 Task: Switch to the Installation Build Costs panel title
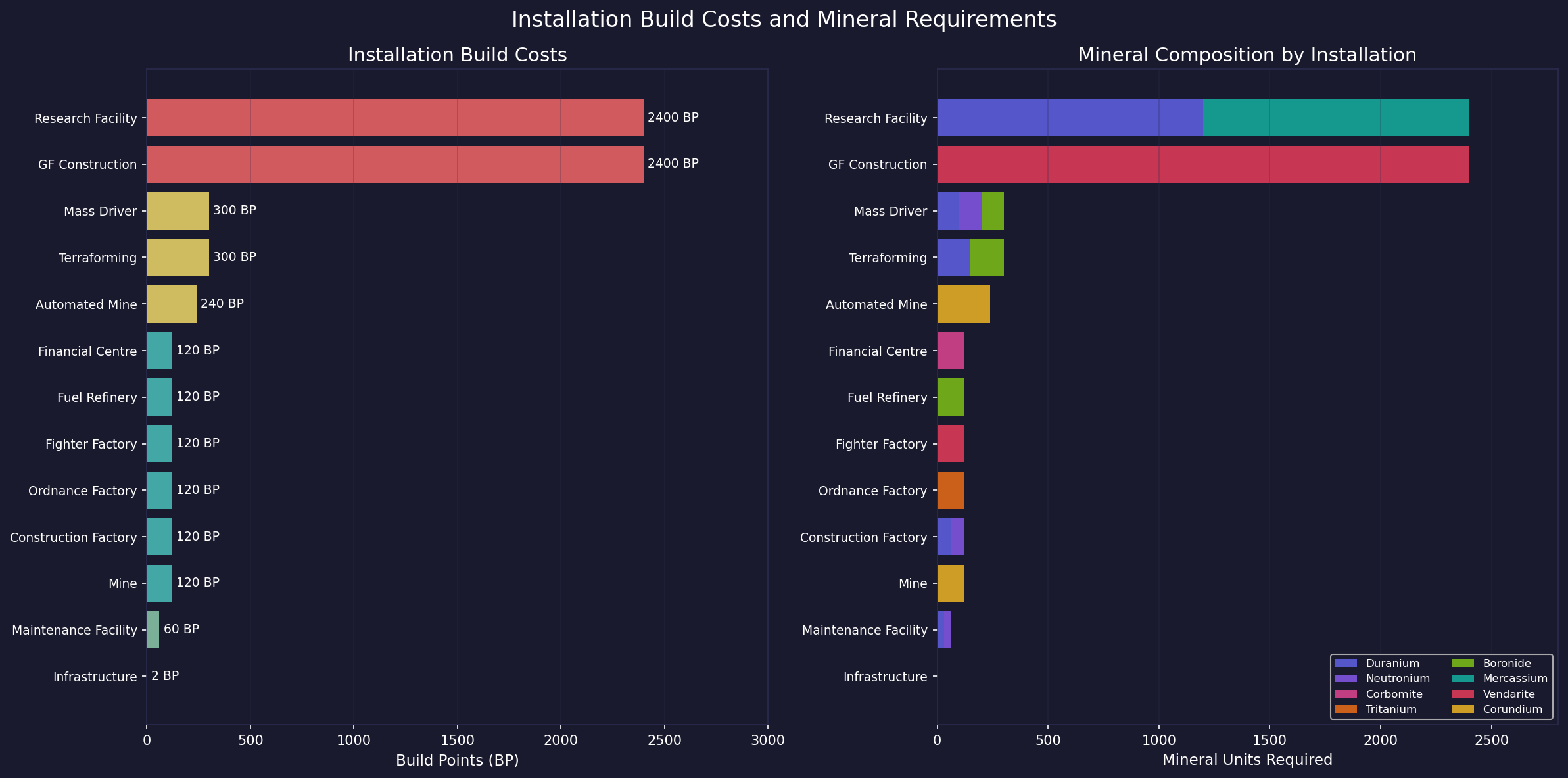click(457, 55)
